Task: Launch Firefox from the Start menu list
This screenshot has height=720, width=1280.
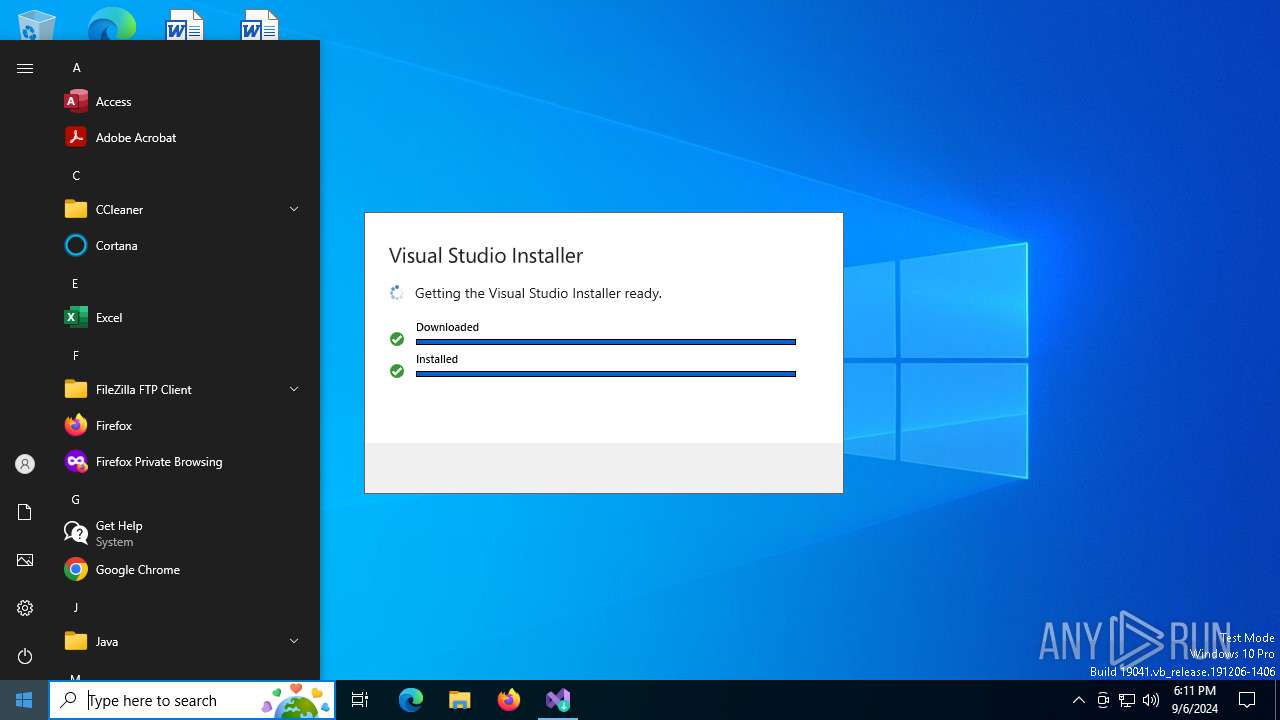Action: tap(184, 425)
